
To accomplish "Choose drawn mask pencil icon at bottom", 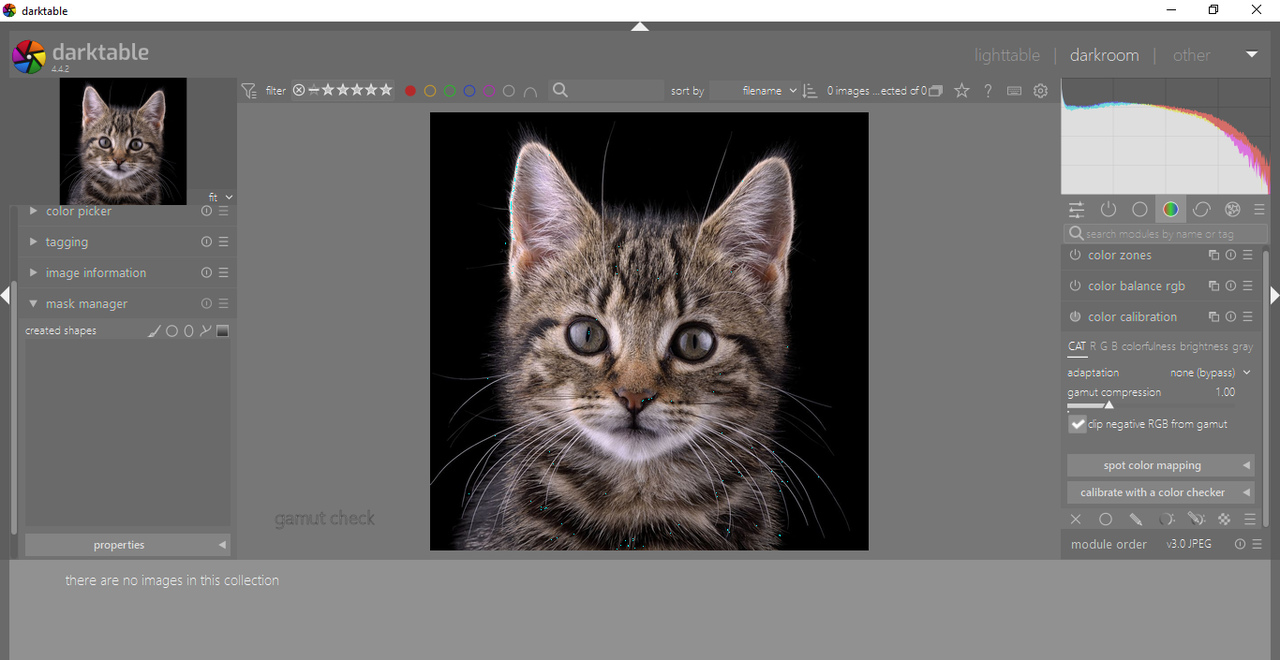I will 1136,520.
